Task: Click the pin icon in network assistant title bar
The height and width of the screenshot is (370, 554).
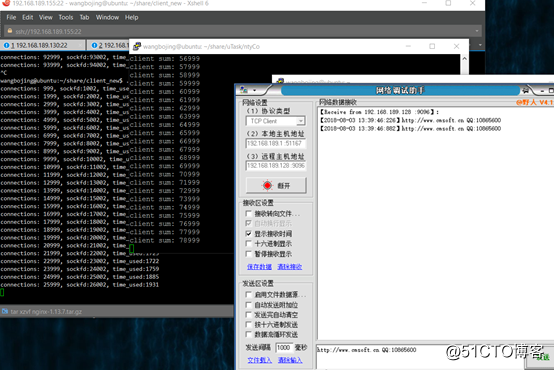Action: pyautogui.click(x=525, y=90)
